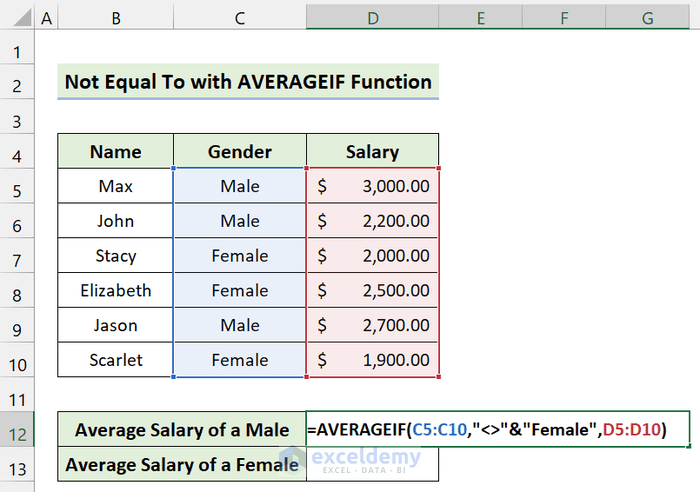Select row 9 header
The width and height of the screenshot is (700, 492).
point(17,325)
